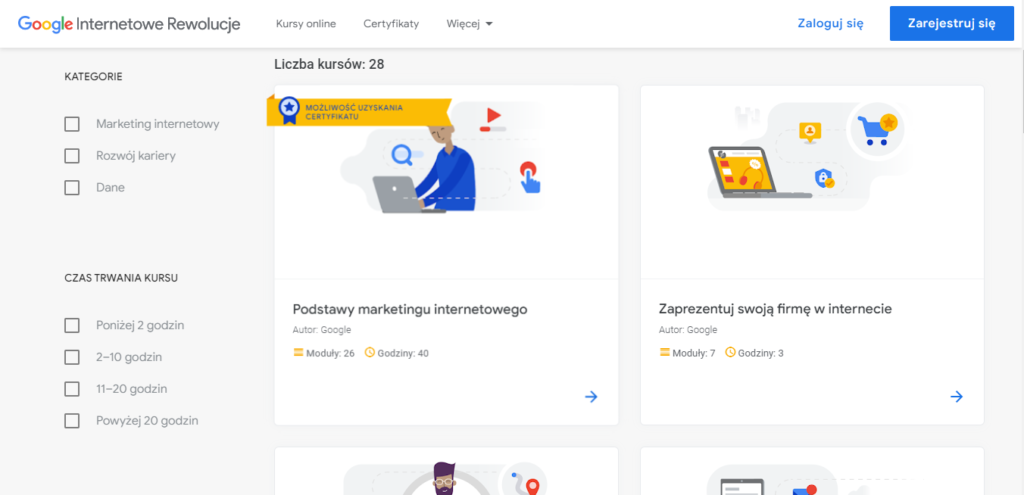Open Zaprezentuj swoją firmę w internecie title
1024x495 pixels.
(x=775, y=309)
